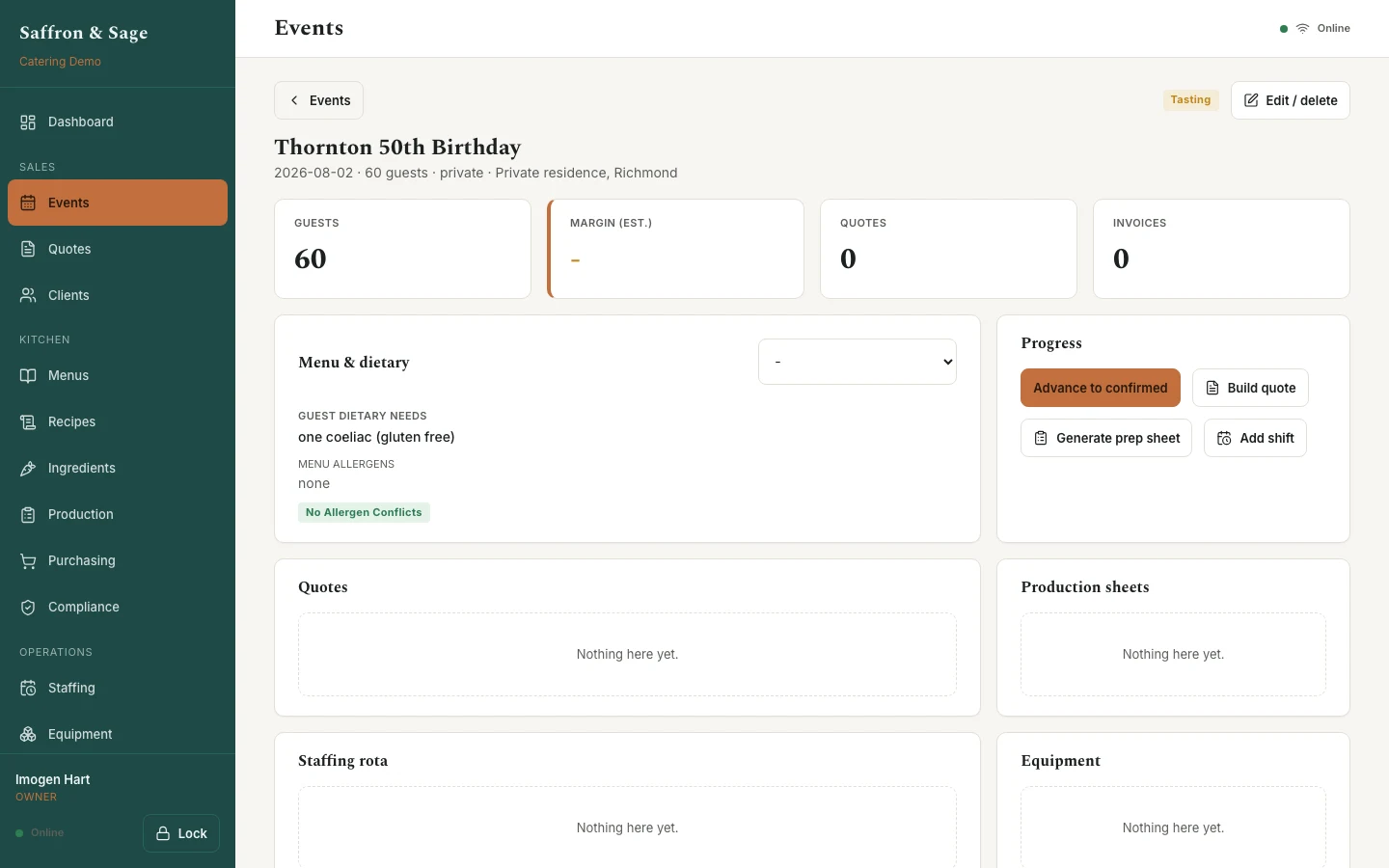Click the Dashboard grid icon in sidebar
The width and height of the screenshot is (1389, 868).
tap(28, 122)
